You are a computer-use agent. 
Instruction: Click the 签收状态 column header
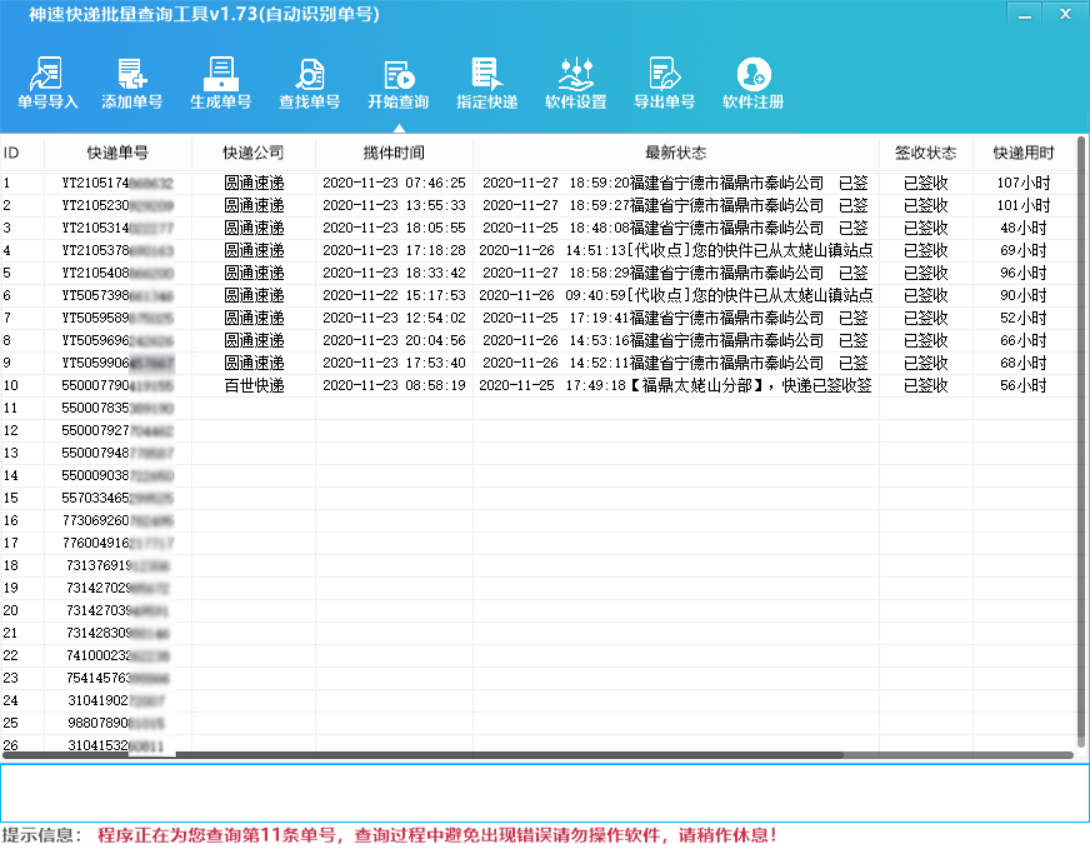925,153
